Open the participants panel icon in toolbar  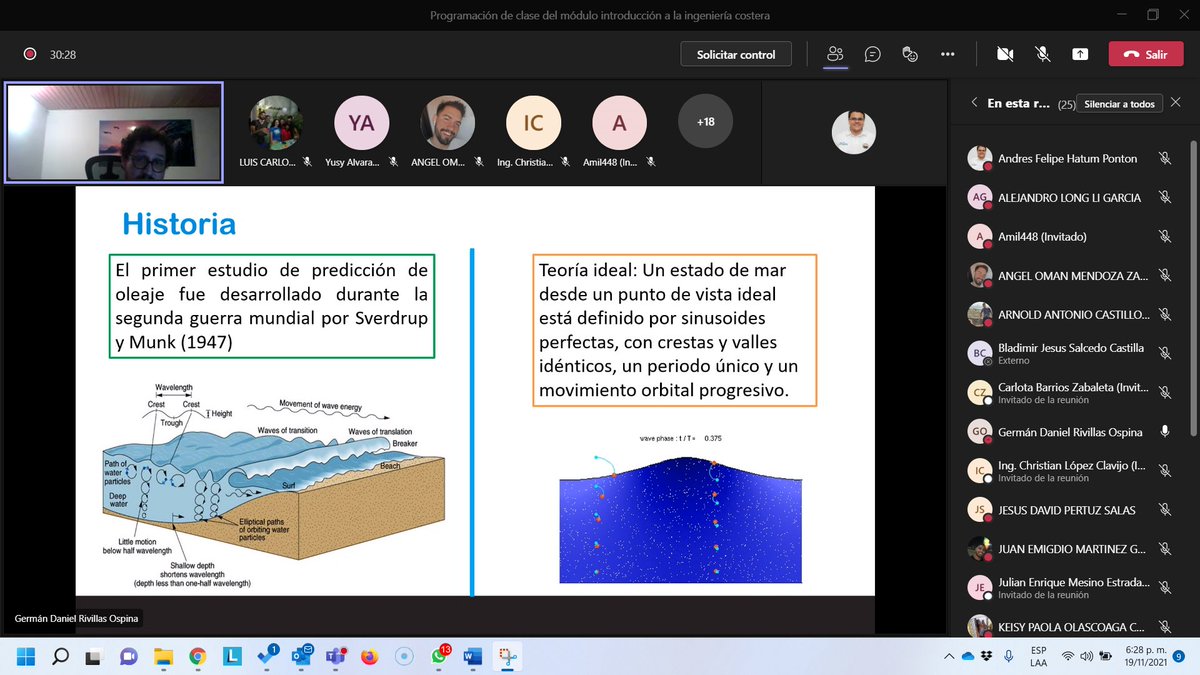(835, 54)
